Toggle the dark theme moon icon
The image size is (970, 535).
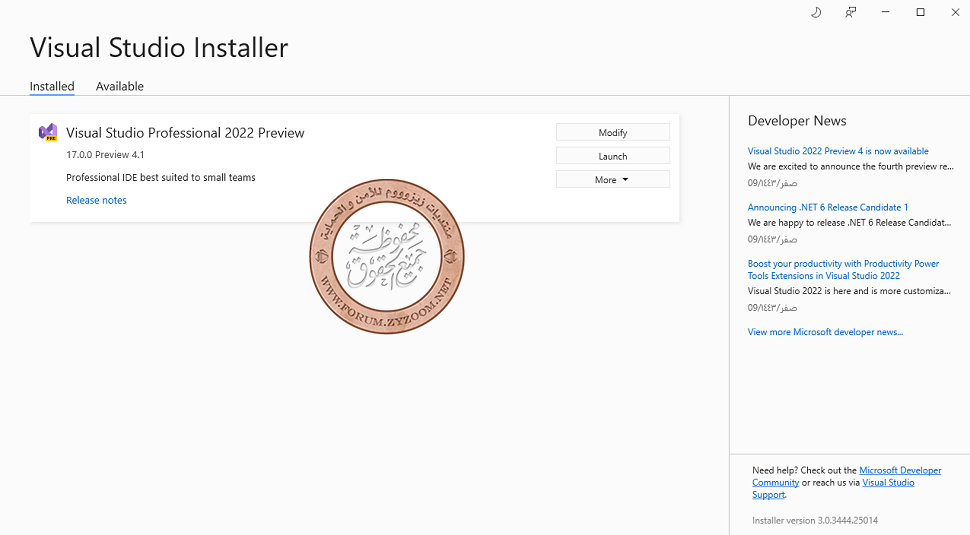(x=816, y=12)
